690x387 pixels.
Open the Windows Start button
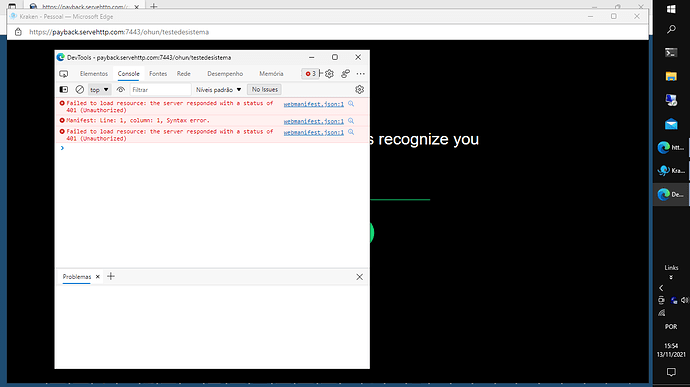coord(671,9)
